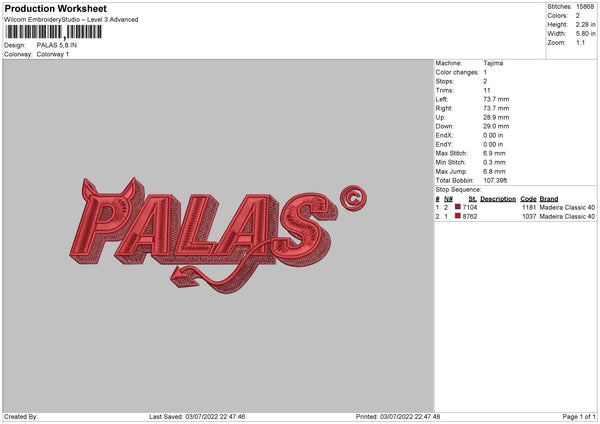Click the barcode below the software name
This screenshot has width=600, height=424.
click(x=54, y=32)
